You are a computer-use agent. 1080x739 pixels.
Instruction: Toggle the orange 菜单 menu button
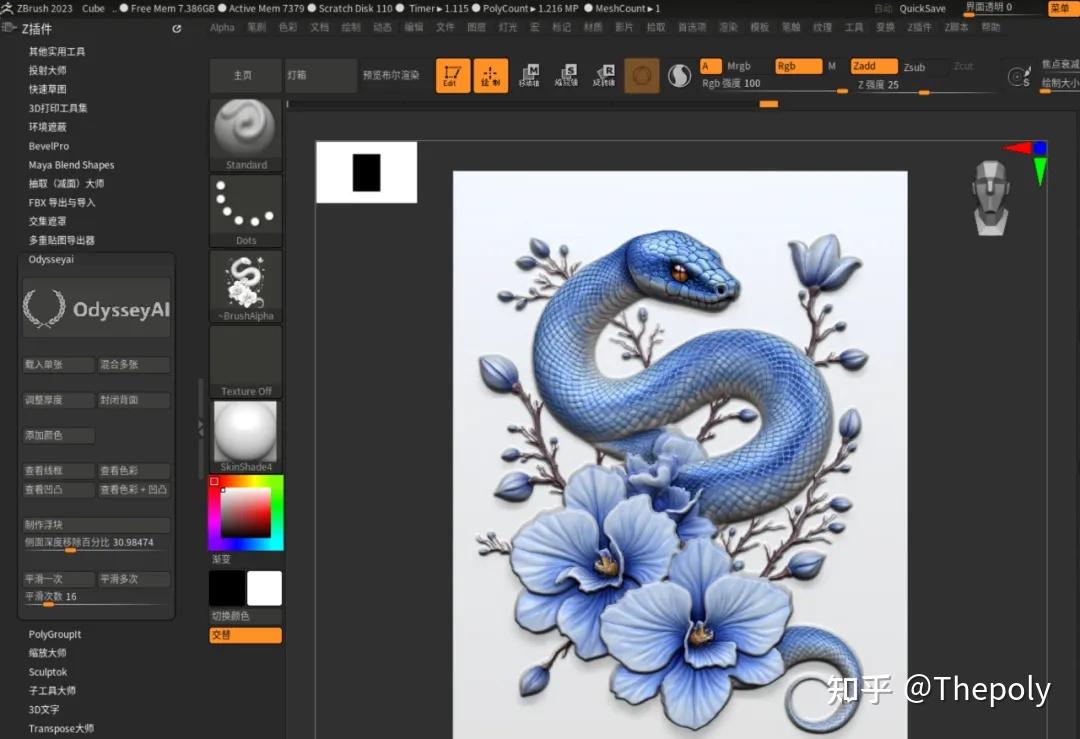pyautogui.click(x=1061, y=8)
